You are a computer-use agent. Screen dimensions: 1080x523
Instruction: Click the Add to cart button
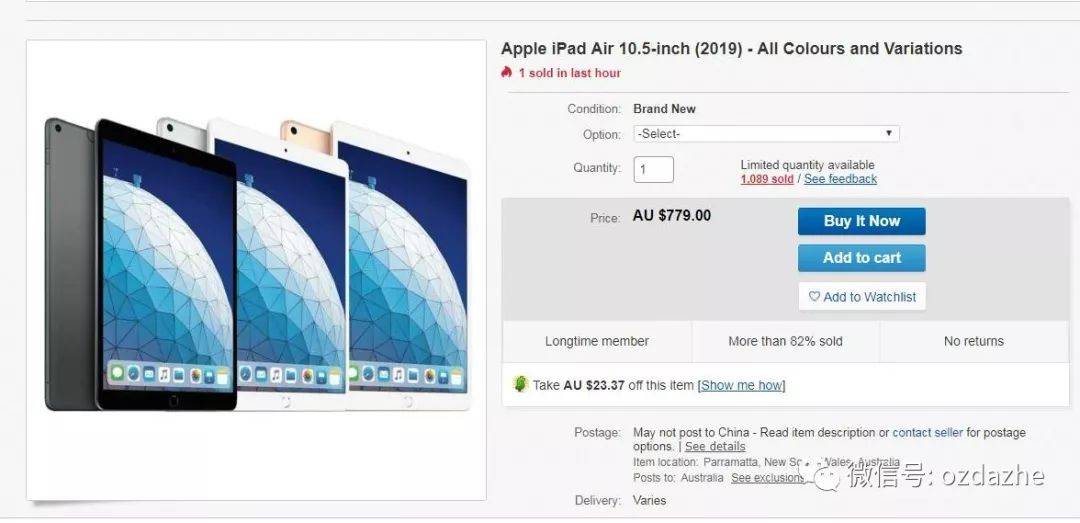[x=862, y=258]
